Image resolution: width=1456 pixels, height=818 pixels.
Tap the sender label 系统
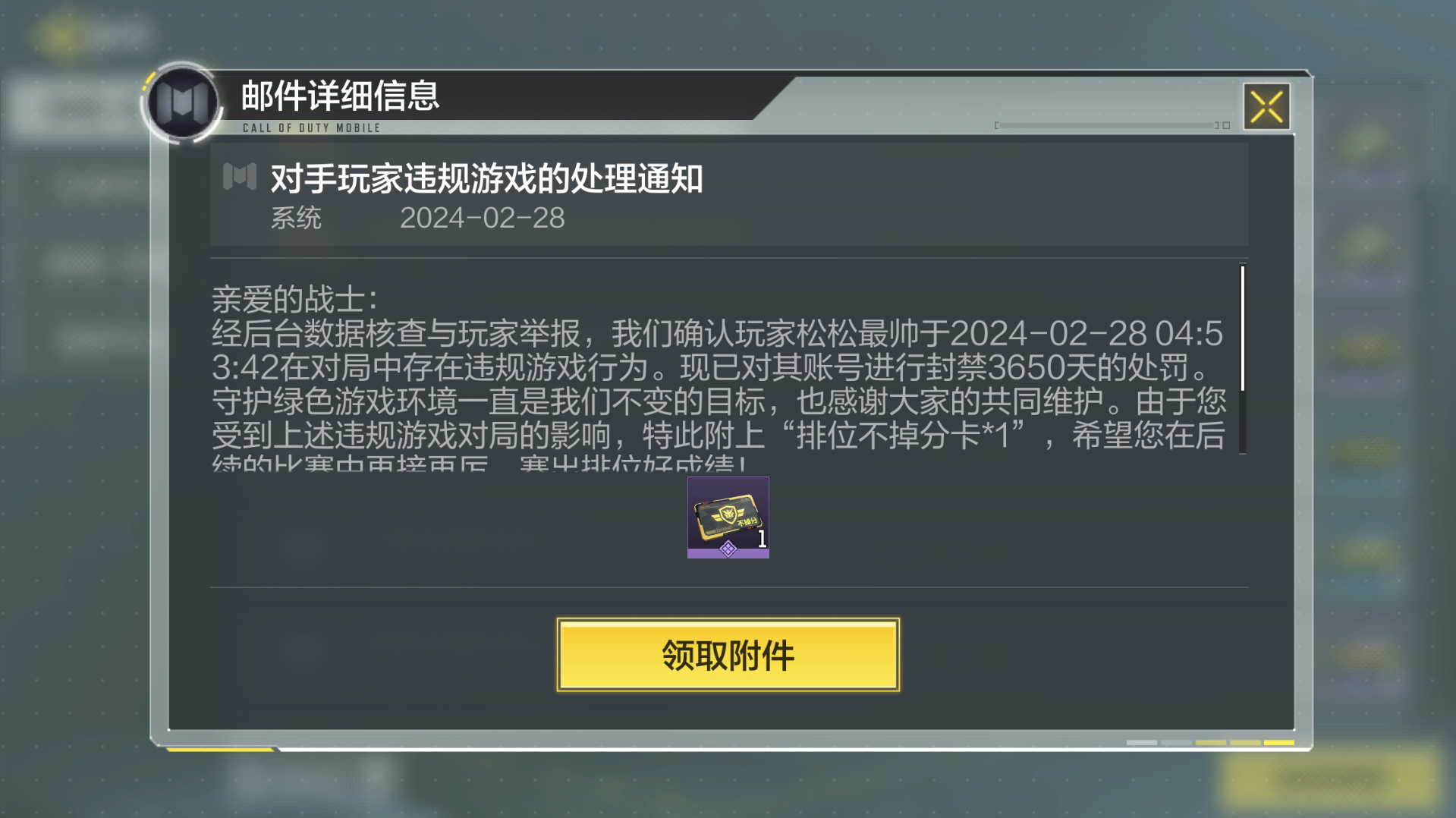296,219
